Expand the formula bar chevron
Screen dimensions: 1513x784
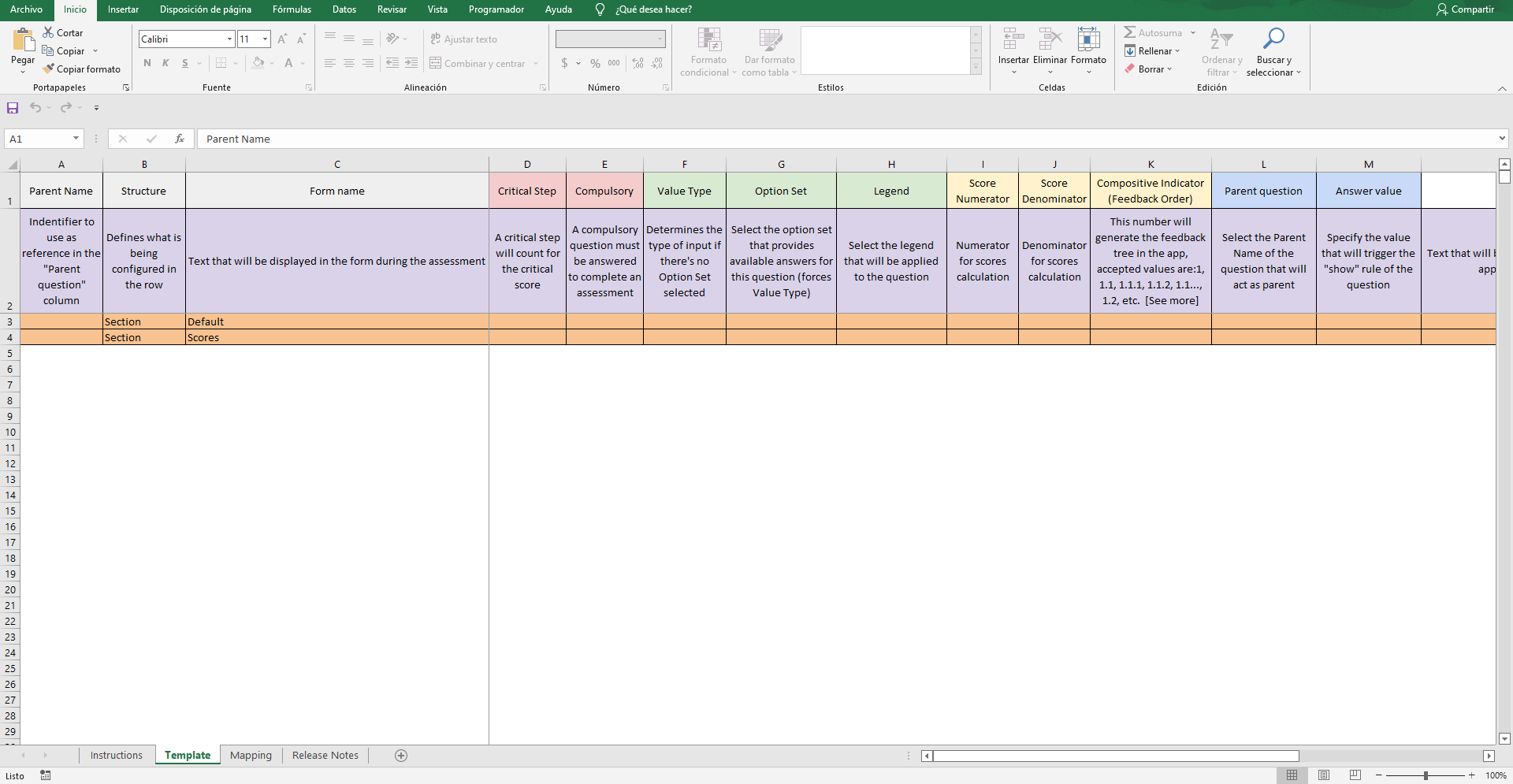1502,139
